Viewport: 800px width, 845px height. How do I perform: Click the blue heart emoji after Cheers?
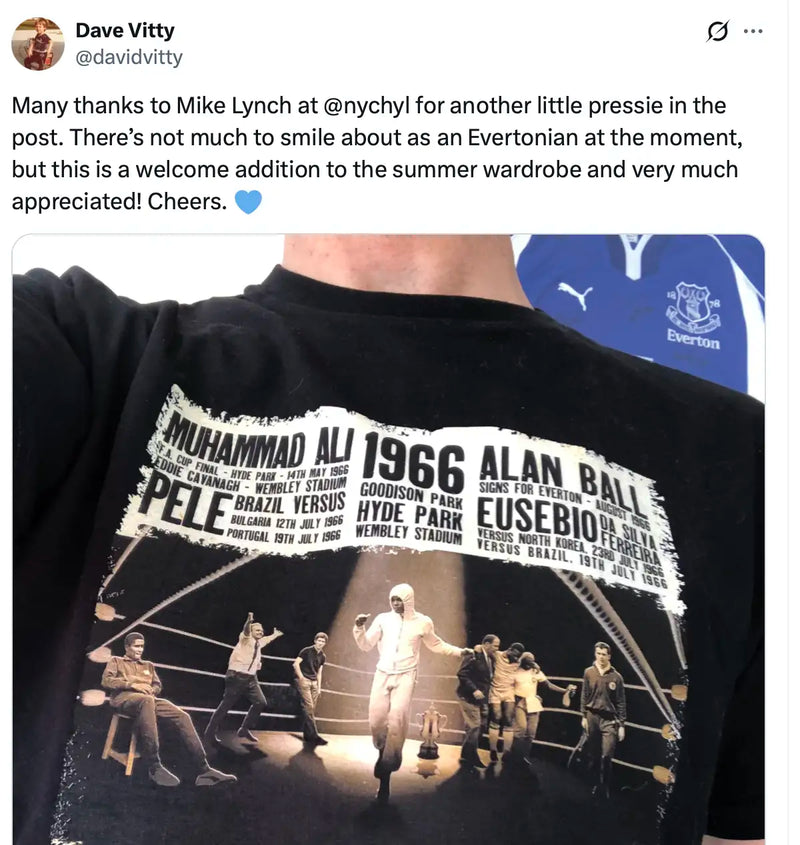pyautogui.click(x=249, y=202)
